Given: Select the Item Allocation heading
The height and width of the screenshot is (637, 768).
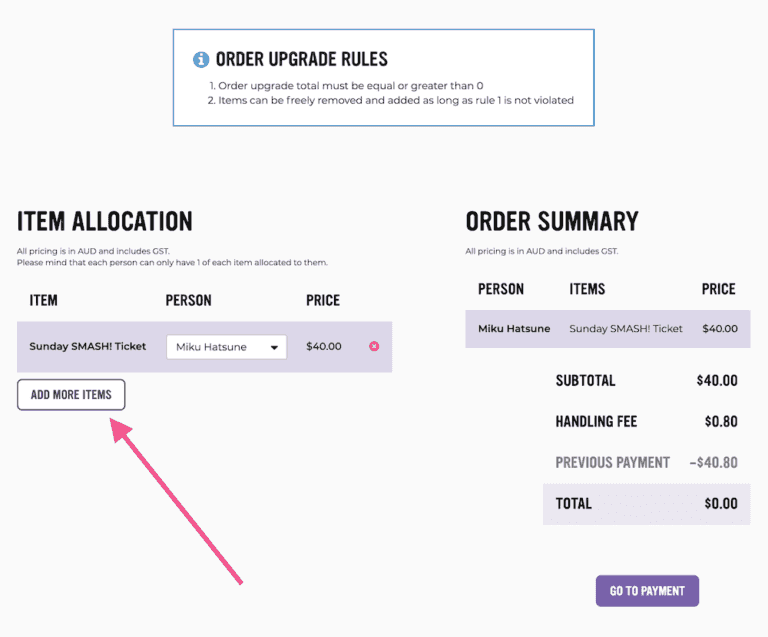Looking at the screenshot, I should tap(104, 221).
